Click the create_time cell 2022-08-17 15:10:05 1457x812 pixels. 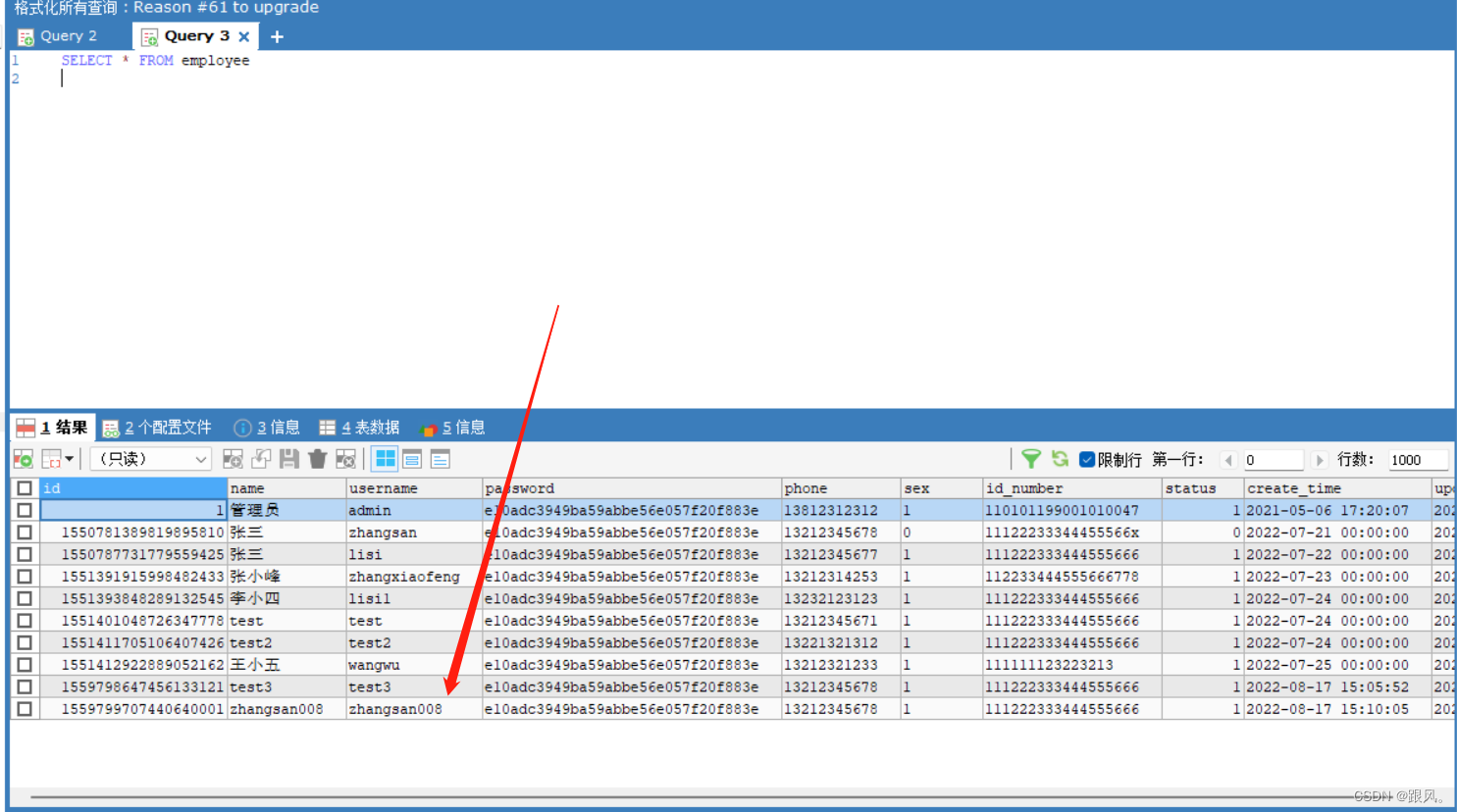click(1337, 708)
